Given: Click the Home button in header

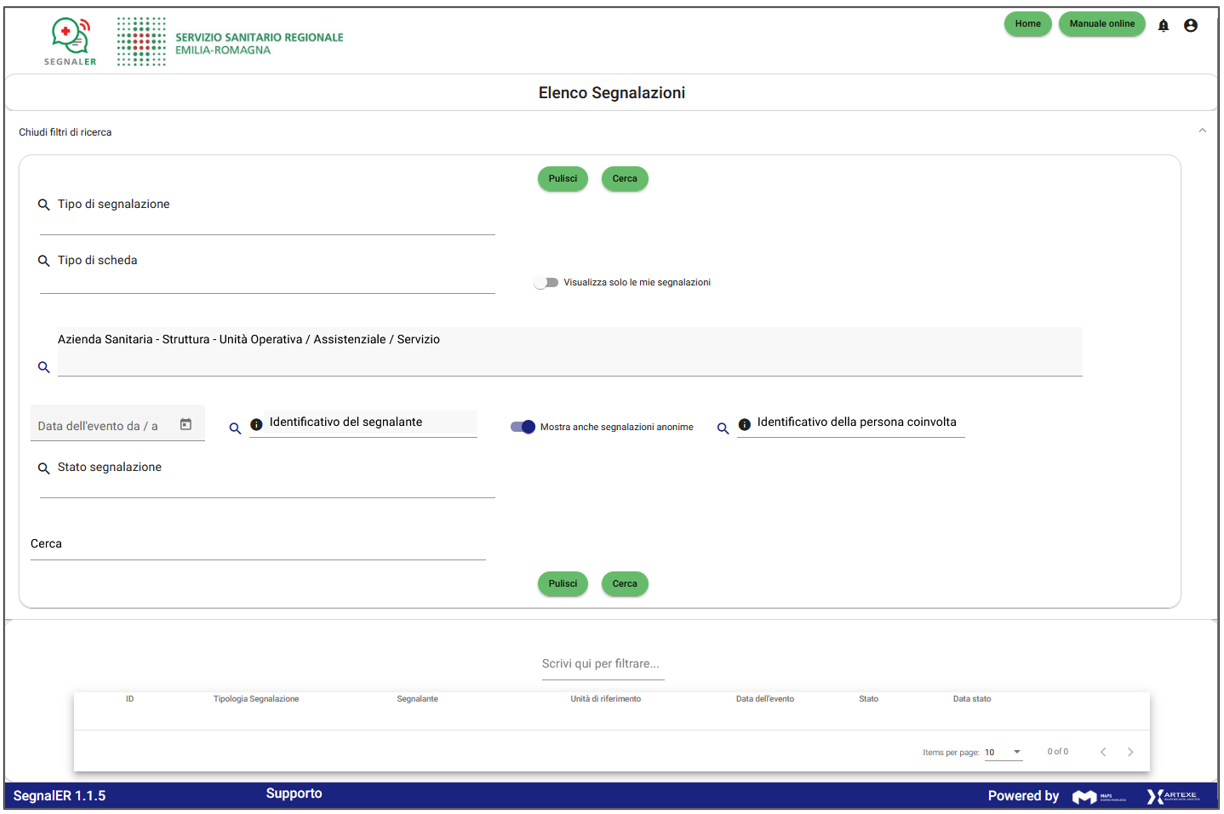Looking at the screenshot, I should [1027, 24].
